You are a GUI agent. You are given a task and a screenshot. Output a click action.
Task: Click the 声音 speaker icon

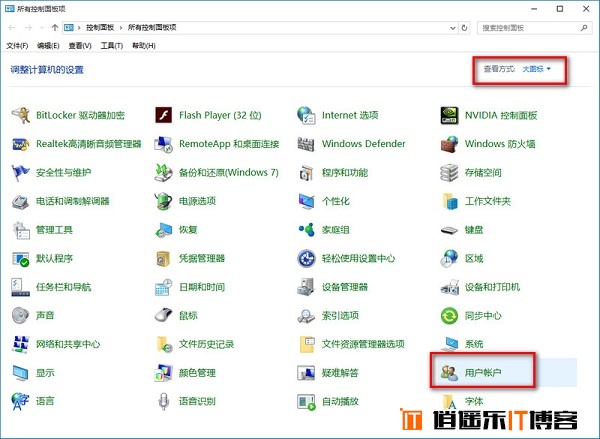(20, 316)
